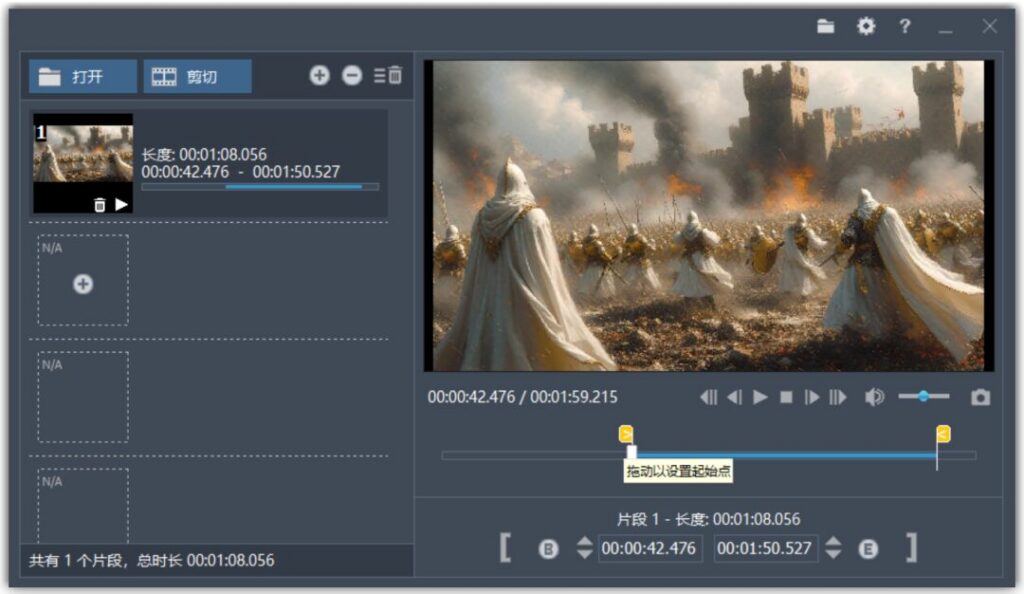The height and width of the screenshot is (594, 1024).
Task: Click the yellow end point marker
Action: coord(943,434)
